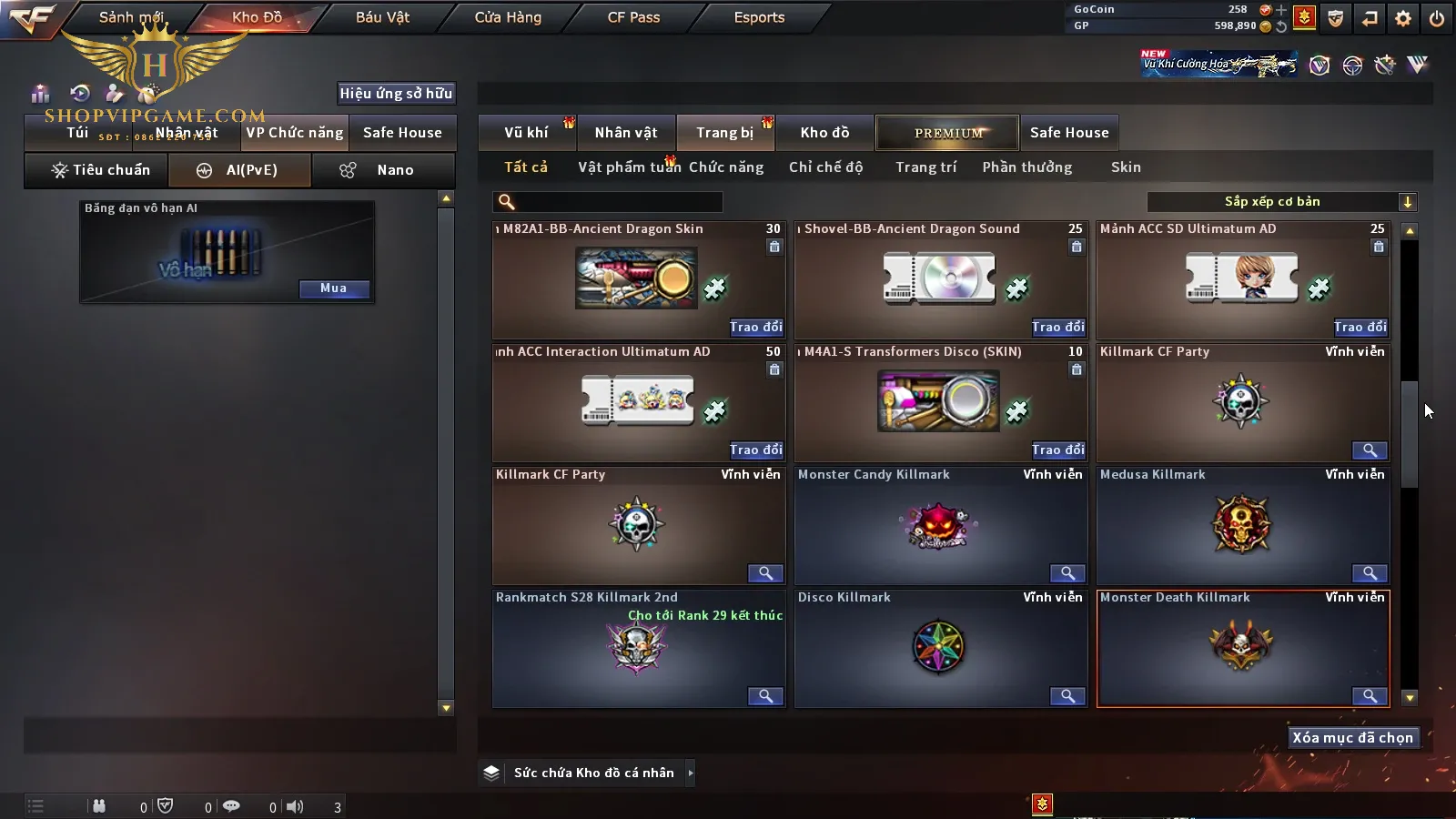This screenshot has height=819, width=1456.
Task: Delete M82A1-BB-Ancient Dragon Skin via trash icon
Action: (774, 247)
